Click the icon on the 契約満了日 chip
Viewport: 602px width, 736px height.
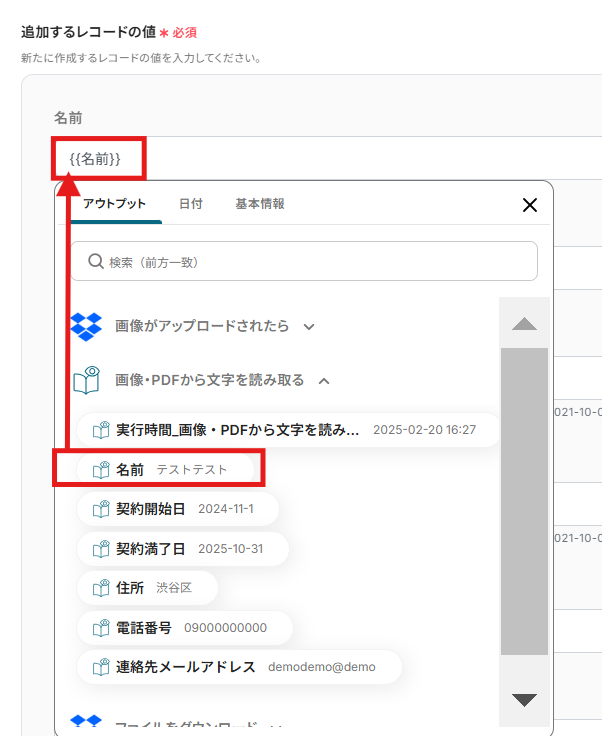101,549
